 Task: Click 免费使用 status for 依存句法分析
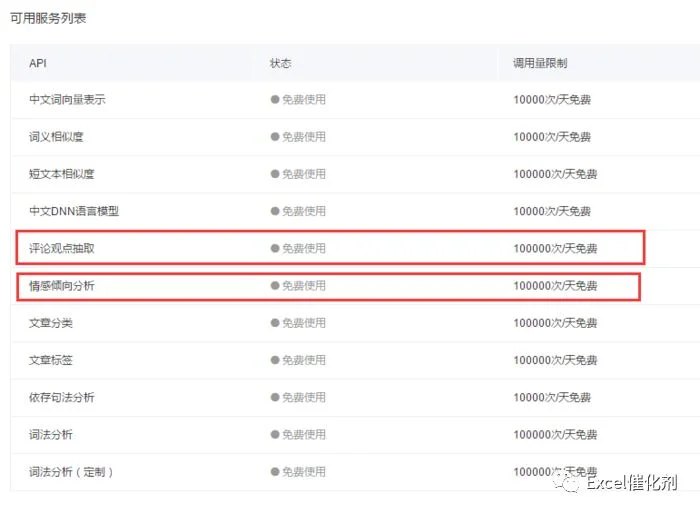tap(304, 397)
